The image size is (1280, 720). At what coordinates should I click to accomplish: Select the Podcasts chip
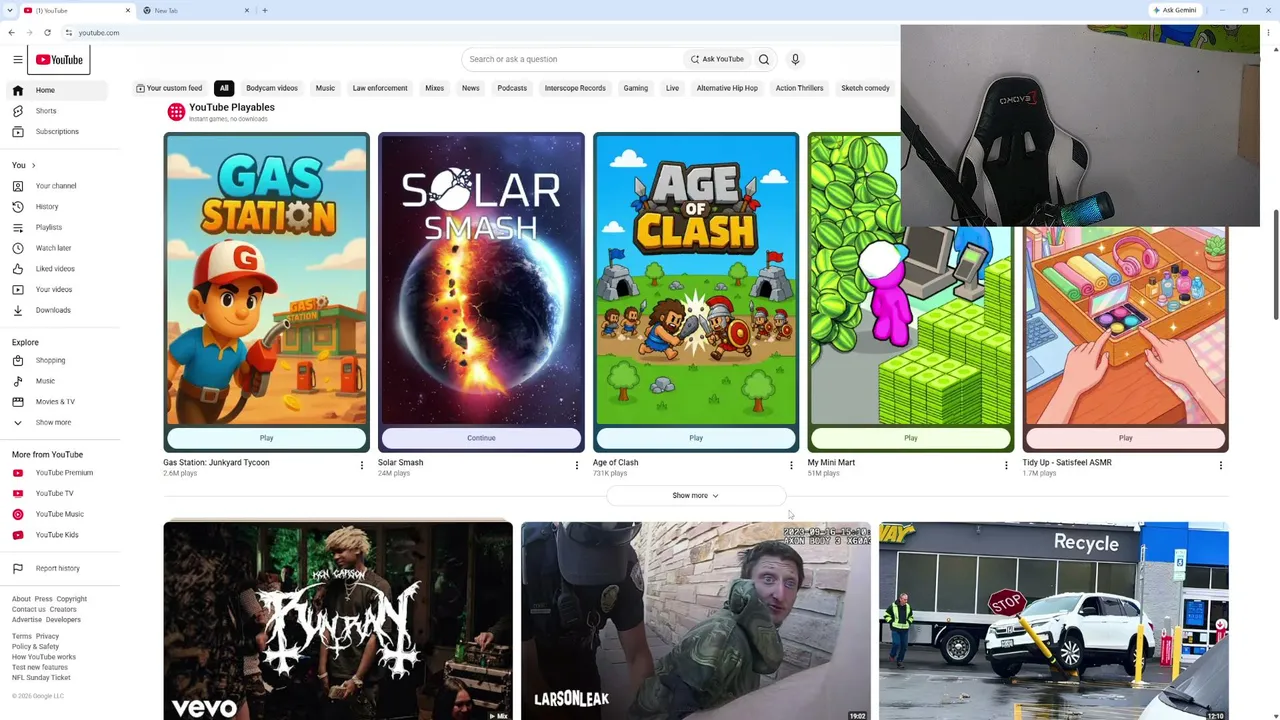pyautogui.click(x=512, y=88)
